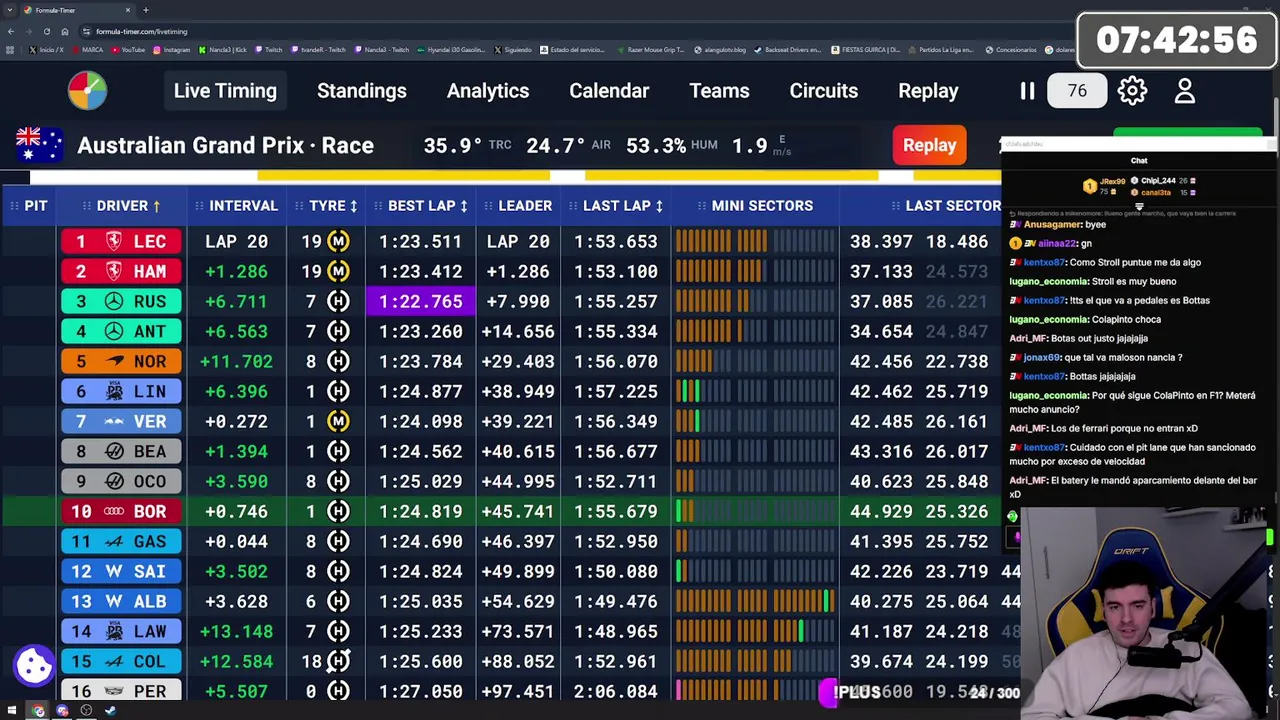Reload the Formula-Timer page
Image resolution: width=1280 pixels, height=720 pixels.
[46, 31]
